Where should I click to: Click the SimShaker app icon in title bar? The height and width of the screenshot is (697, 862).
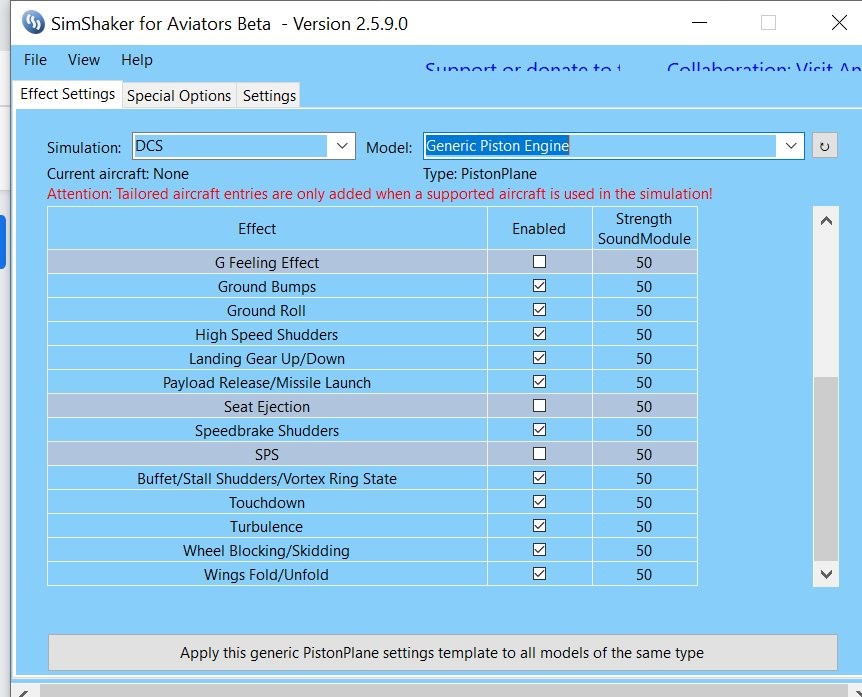click(x=34, y=23)
